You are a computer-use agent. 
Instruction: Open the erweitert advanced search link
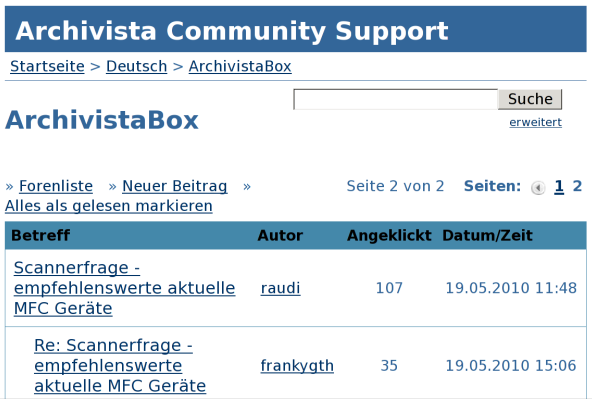pos(535,122)
